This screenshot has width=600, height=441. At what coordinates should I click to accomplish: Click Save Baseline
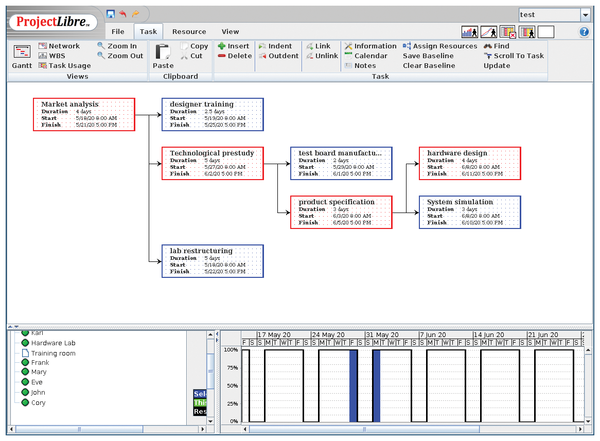pos(428,56)
